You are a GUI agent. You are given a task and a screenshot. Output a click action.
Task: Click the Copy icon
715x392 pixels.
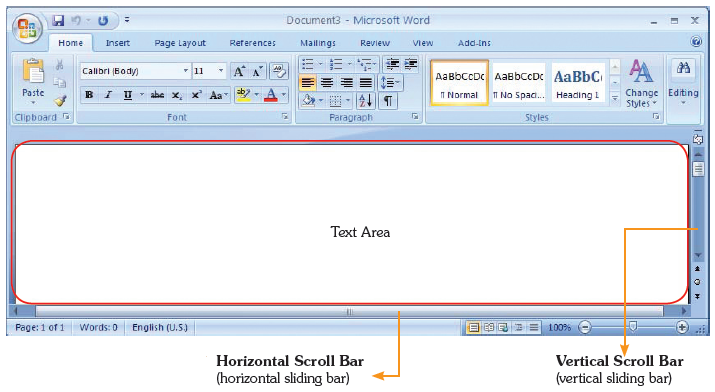[x=60, y=83]
